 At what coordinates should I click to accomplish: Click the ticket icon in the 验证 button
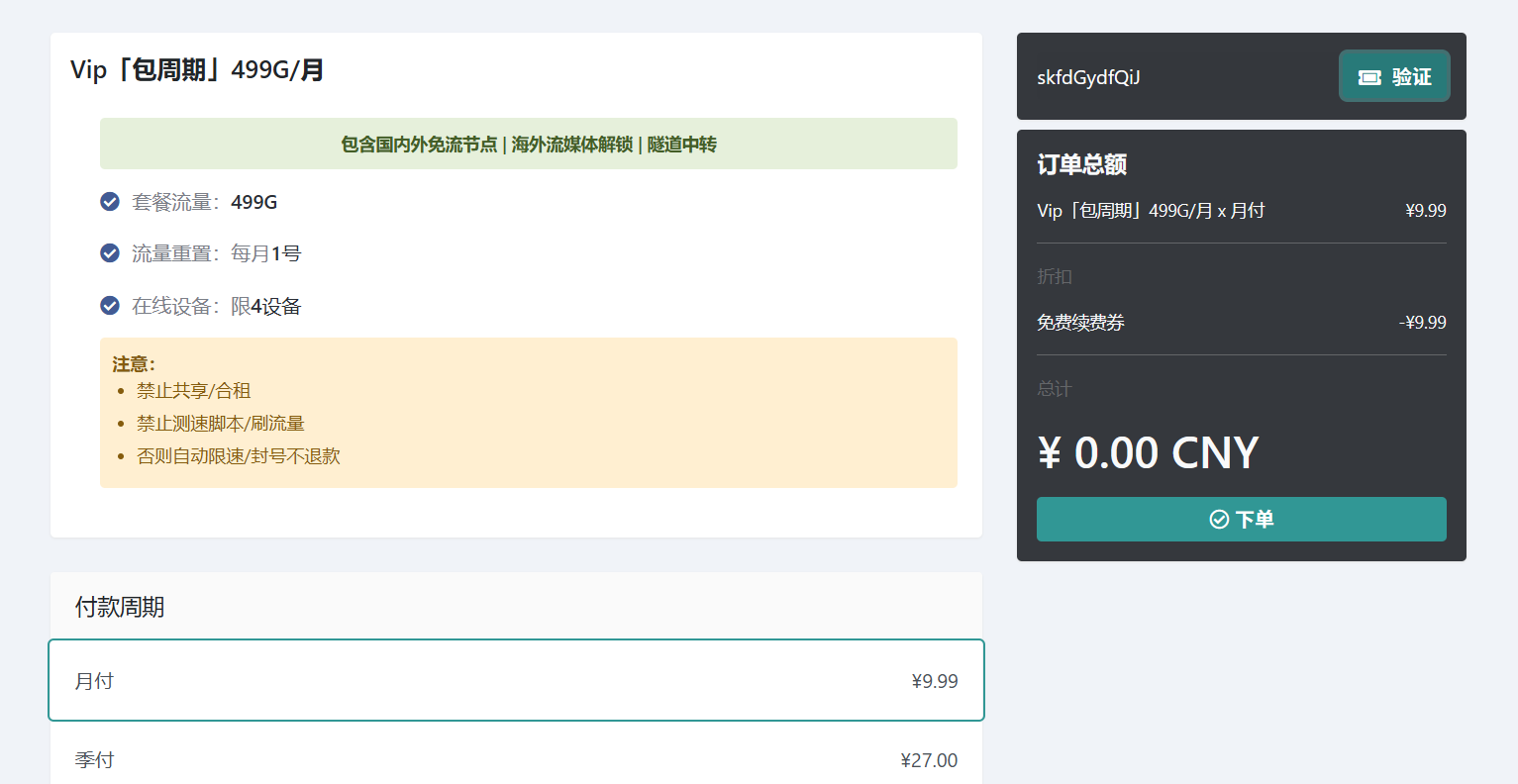click(x=1369, y=77)
